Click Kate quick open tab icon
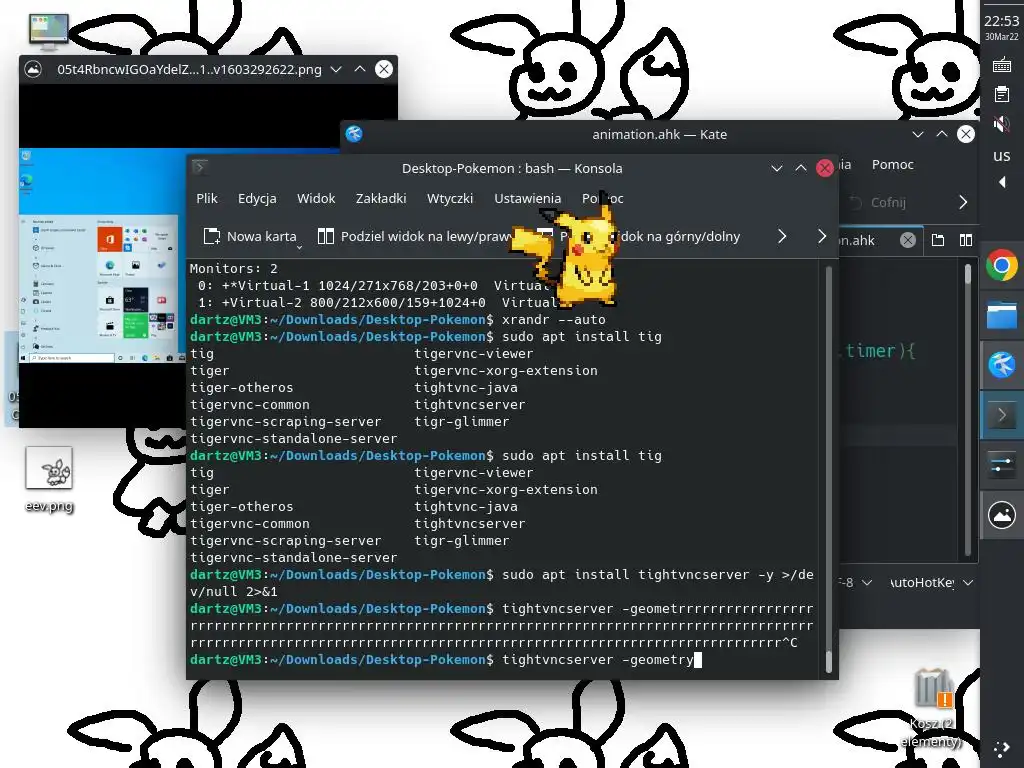1024x768 pixels. click(x=938, y=240)
